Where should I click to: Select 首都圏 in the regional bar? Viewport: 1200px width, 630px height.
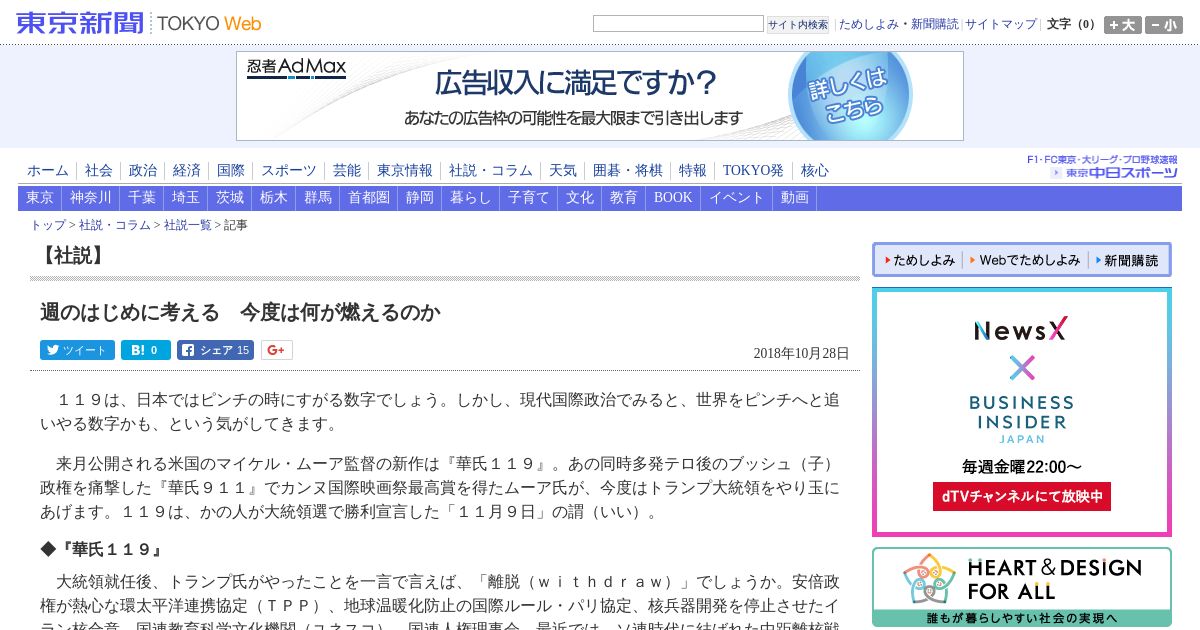click(369, 198)
